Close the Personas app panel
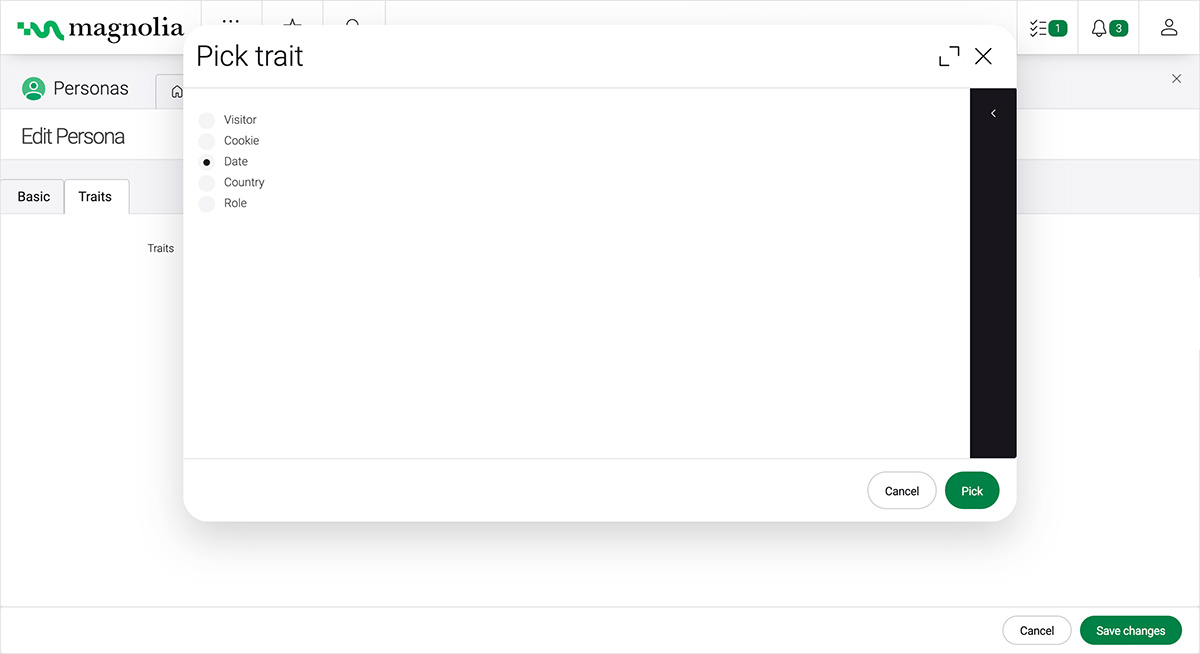 [x=1176, y=79]
